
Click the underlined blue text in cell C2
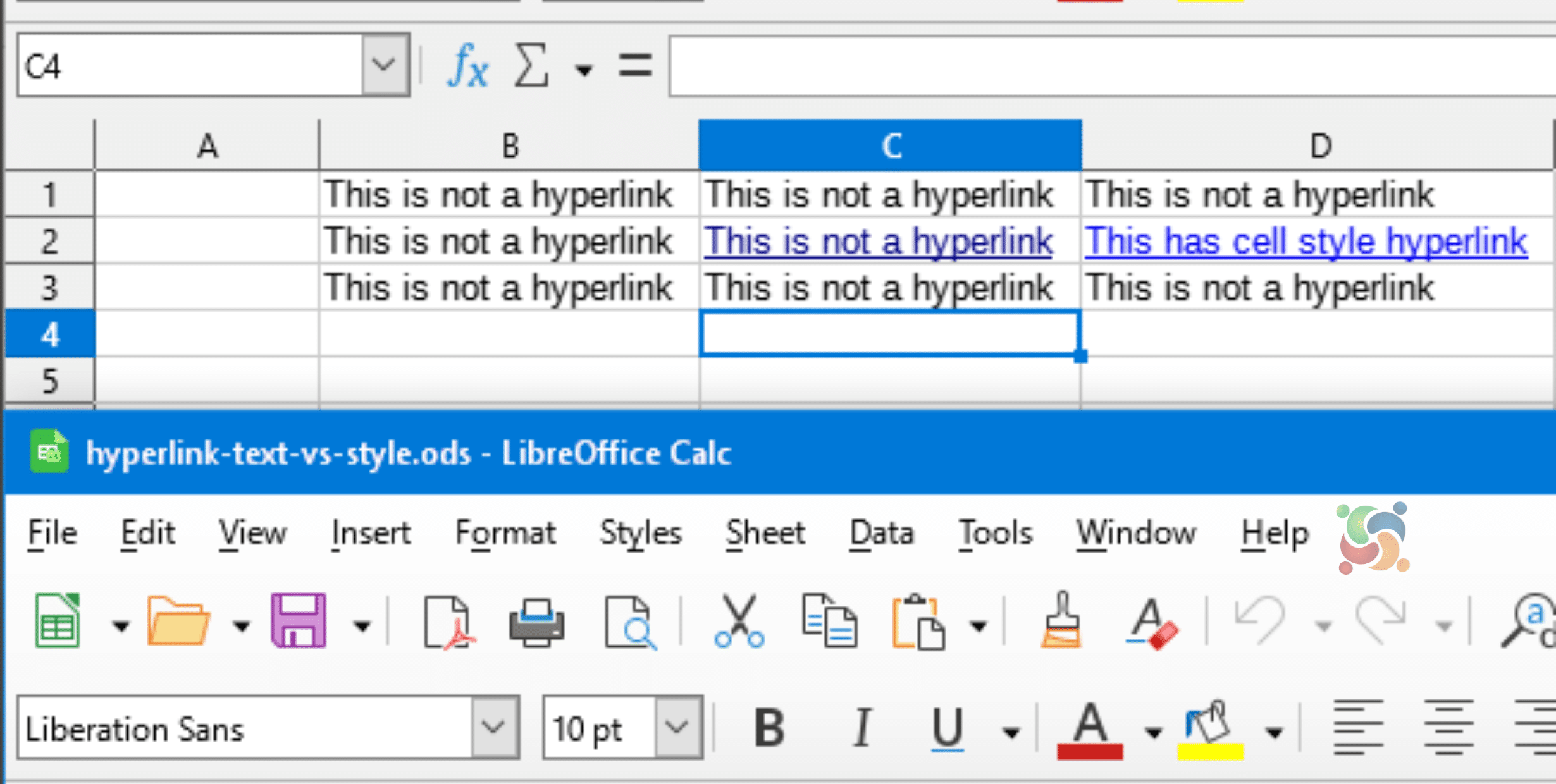coord(878,242)
